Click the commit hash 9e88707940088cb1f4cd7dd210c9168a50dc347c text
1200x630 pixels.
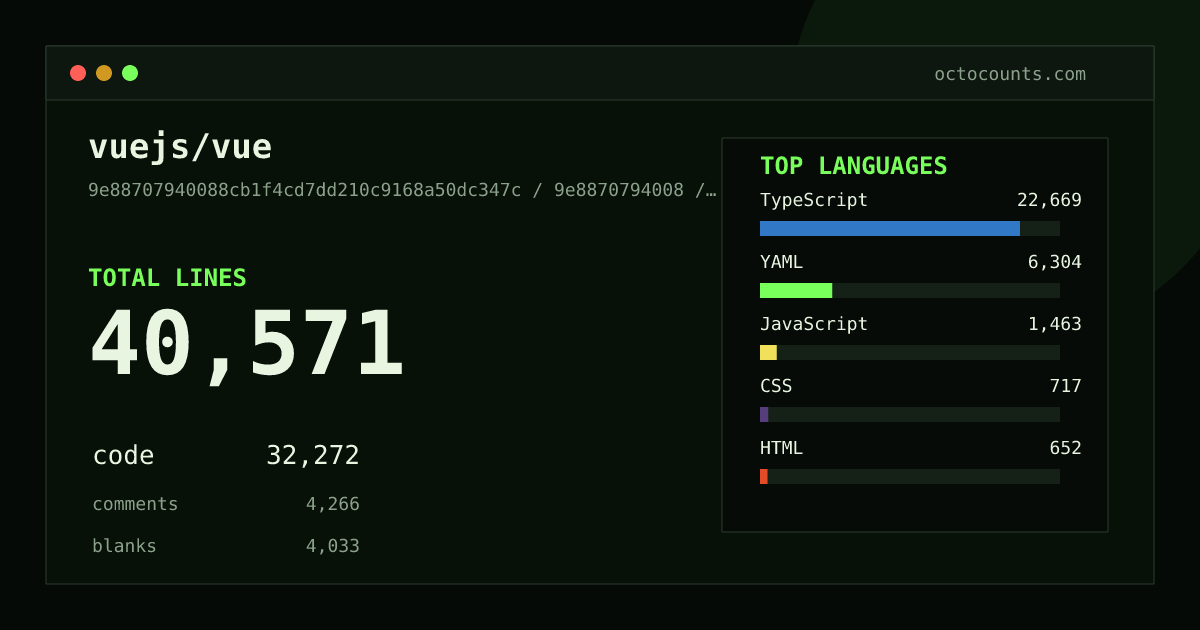tap(305, 190)
